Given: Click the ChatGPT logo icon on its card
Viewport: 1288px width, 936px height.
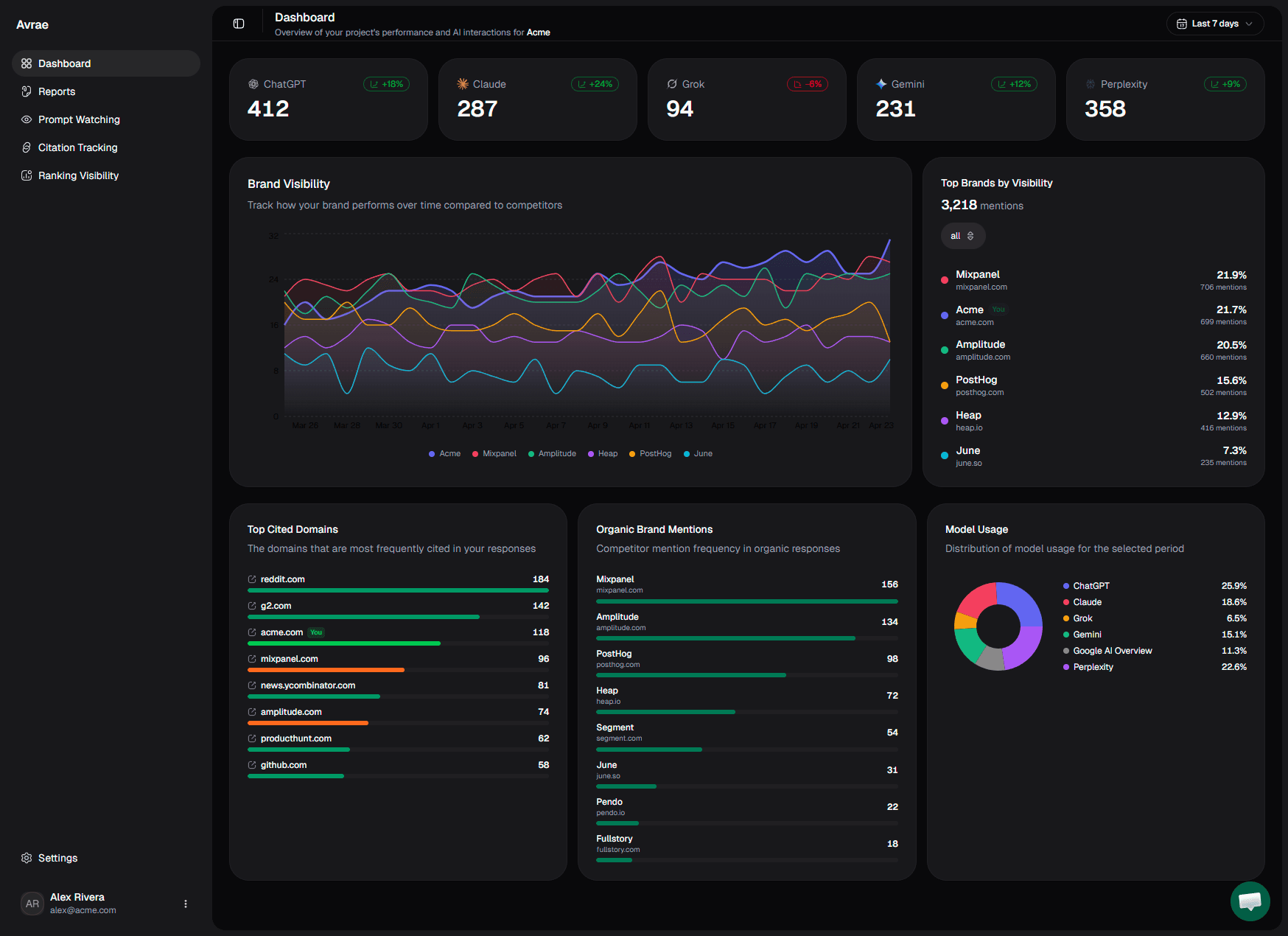Looking at the screenshot, I should pos(253,84).
